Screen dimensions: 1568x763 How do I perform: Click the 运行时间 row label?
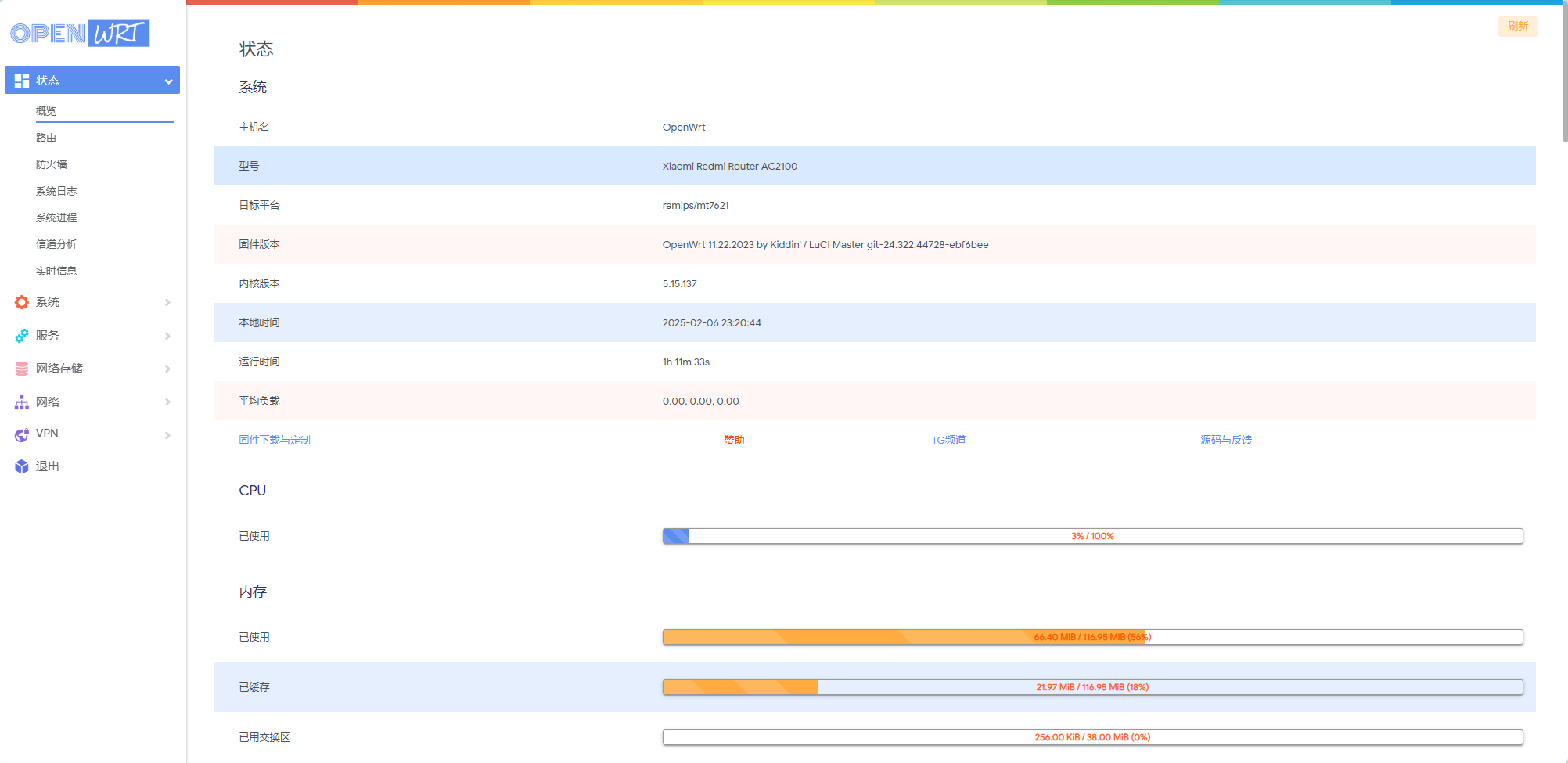coord(259,362)
